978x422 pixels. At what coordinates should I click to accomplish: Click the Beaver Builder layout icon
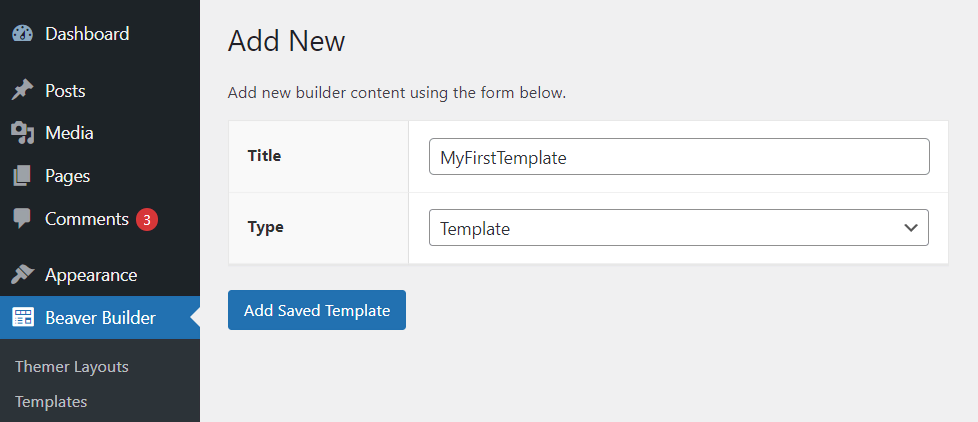pyautogui.click(x=22, y=318)
